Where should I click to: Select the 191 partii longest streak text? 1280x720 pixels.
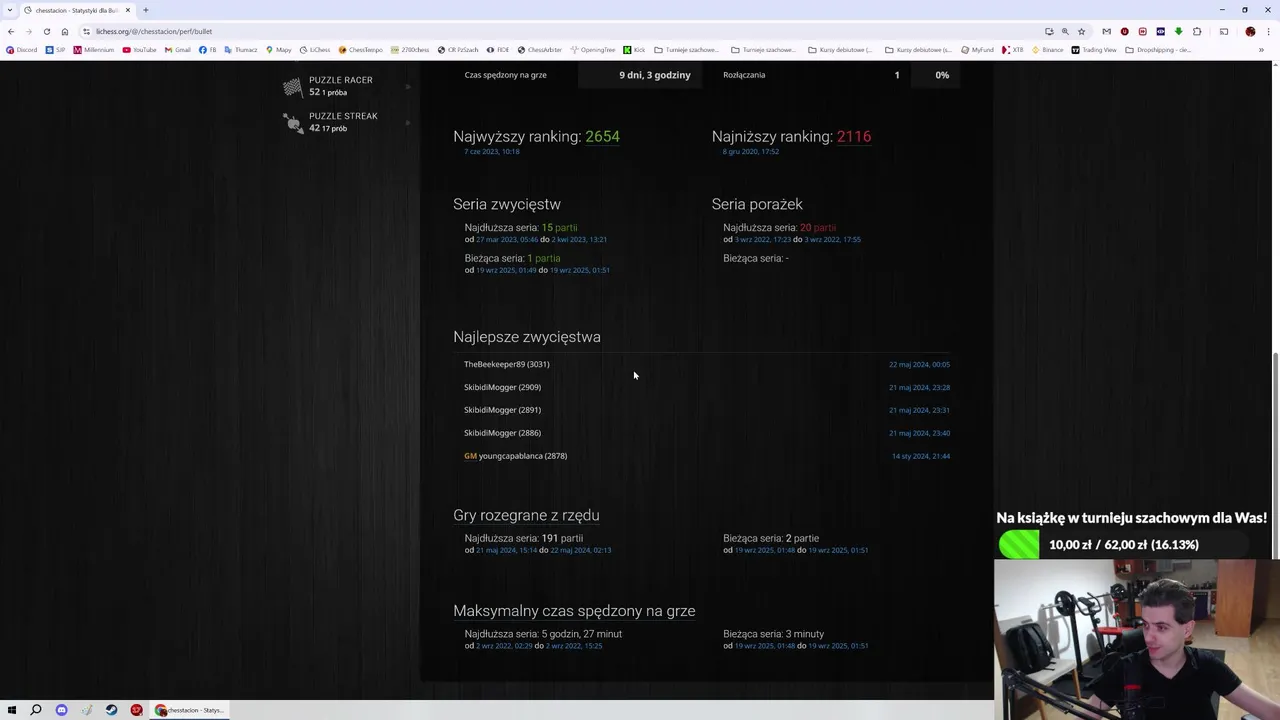(x=562, y=538)
